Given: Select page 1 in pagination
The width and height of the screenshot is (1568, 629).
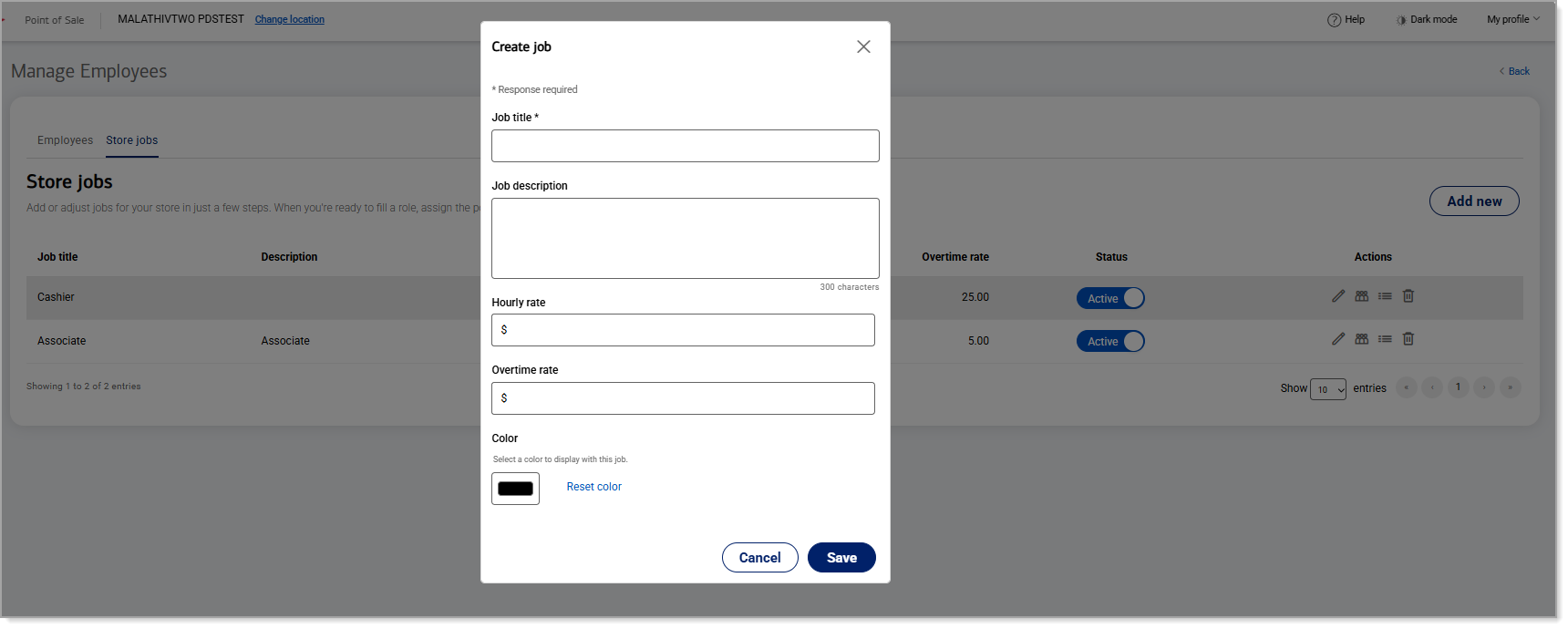Looking at the screenshot, I should coord(1459,387).
